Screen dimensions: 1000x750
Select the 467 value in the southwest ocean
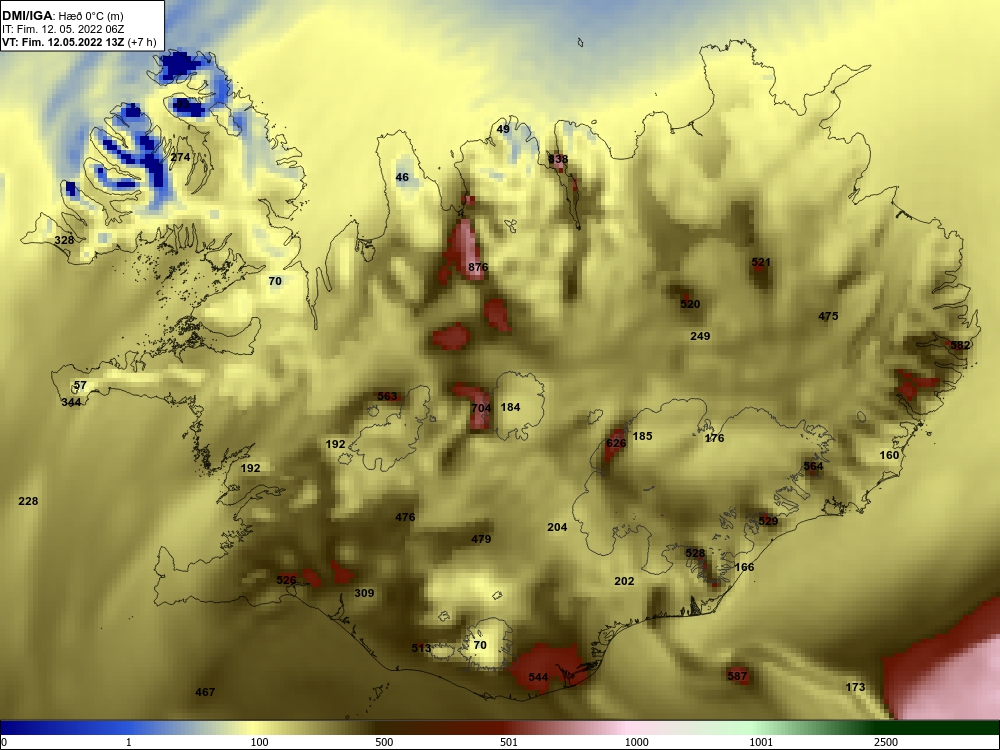click(205, 692)
